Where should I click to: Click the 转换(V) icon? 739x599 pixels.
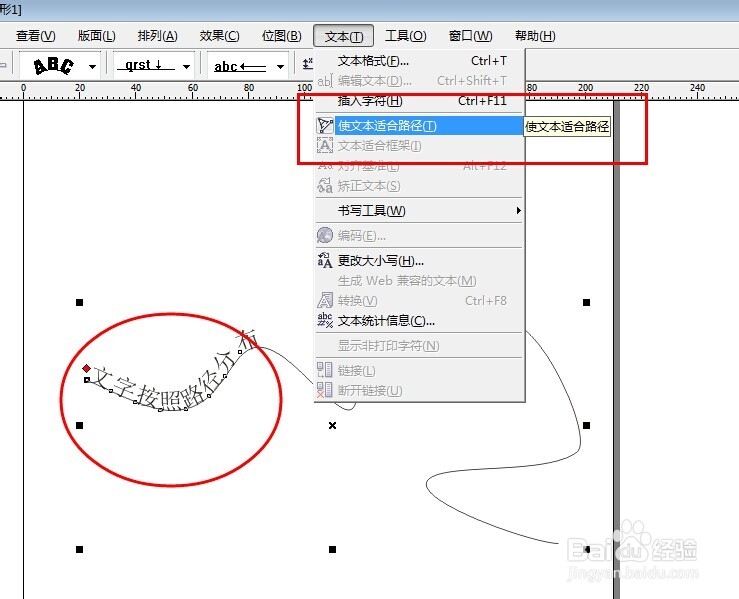(x=325, y=300)
